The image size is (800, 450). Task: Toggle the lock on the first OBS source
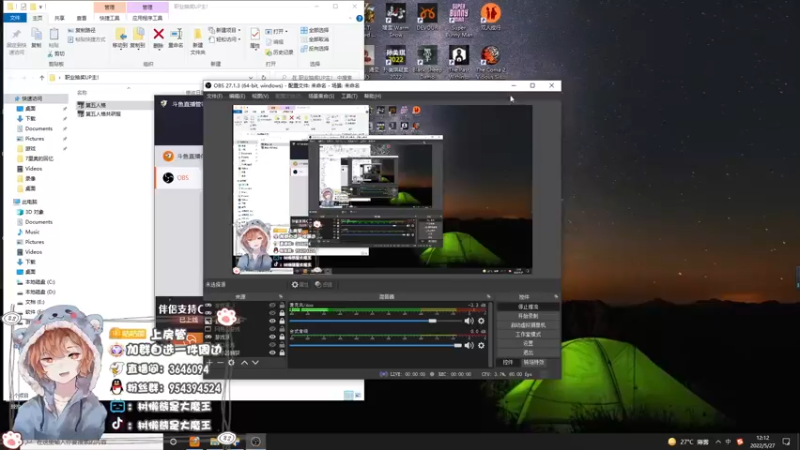(x=282, y=305)
